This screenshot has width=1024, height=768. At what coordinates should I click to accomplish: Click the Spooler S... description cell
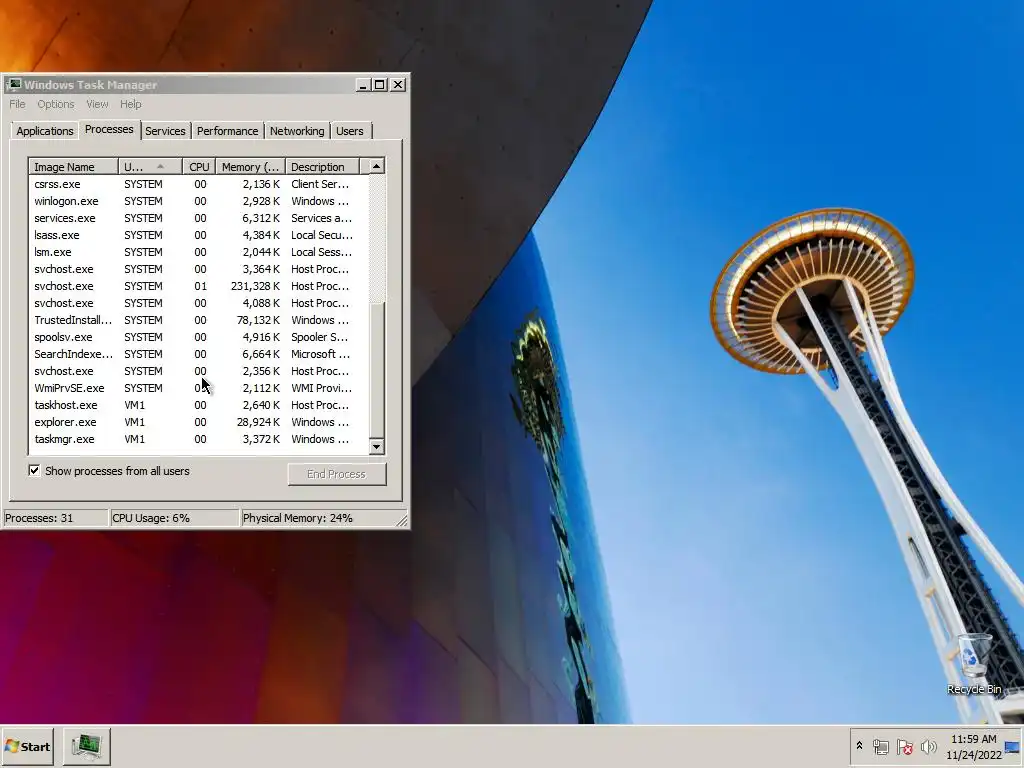click(x=319, y=337)
